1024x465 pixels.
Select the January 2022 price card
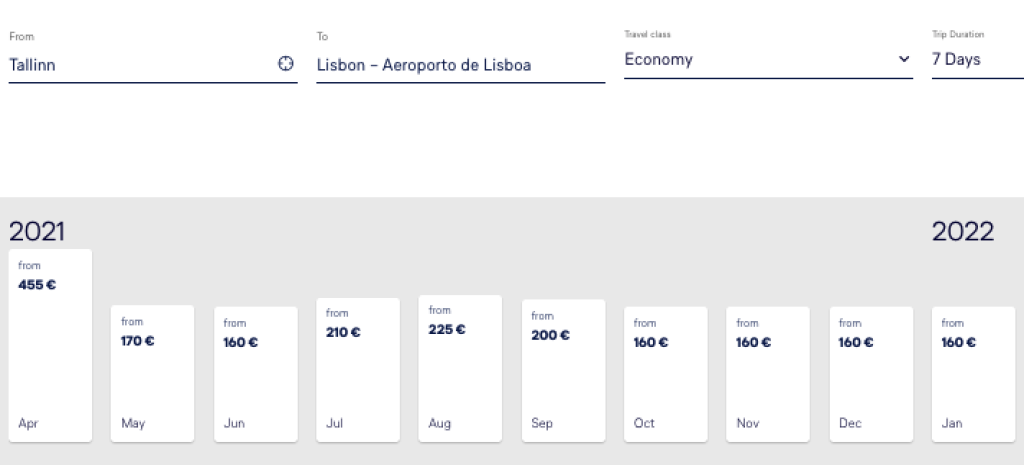tap(973, 373)
